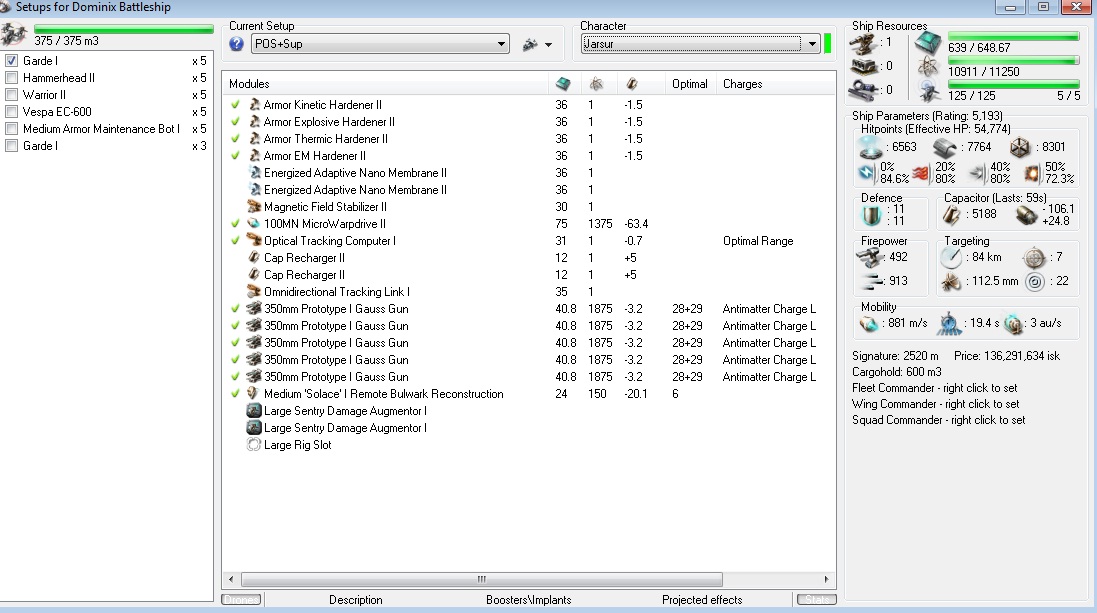
Task: Open the Character dropdown showing Jarsur
Action: 700,44
